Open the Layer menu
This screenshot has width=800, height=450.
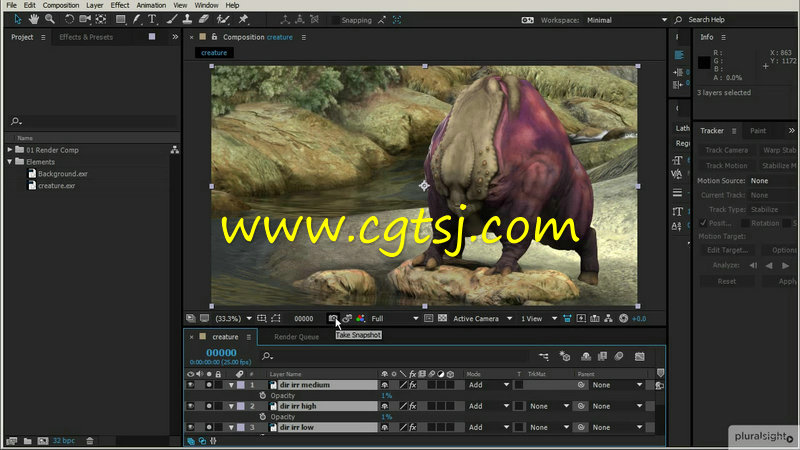(x=94, y=5)
